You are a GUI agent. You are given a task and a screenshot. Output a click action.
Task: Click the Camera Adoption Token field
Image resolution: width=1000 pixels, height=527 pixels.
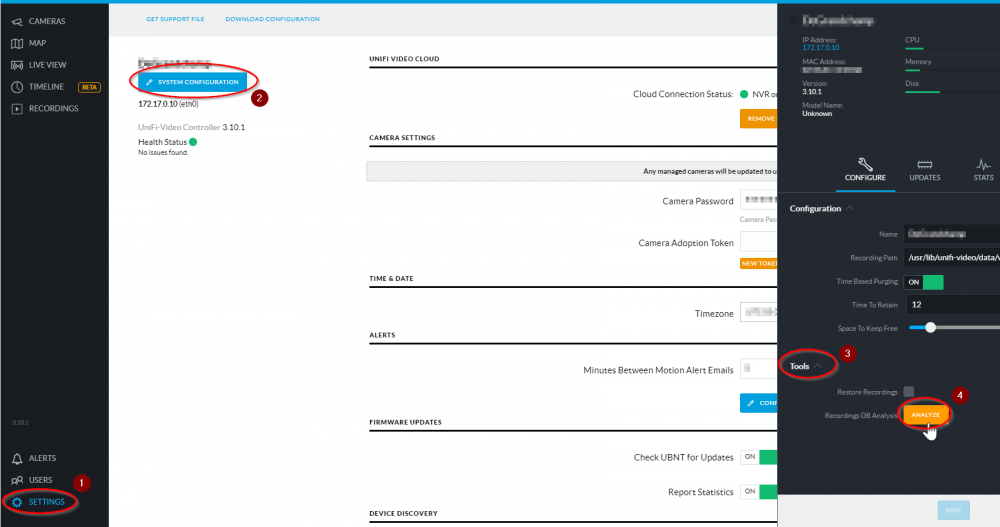pos(758,242)
